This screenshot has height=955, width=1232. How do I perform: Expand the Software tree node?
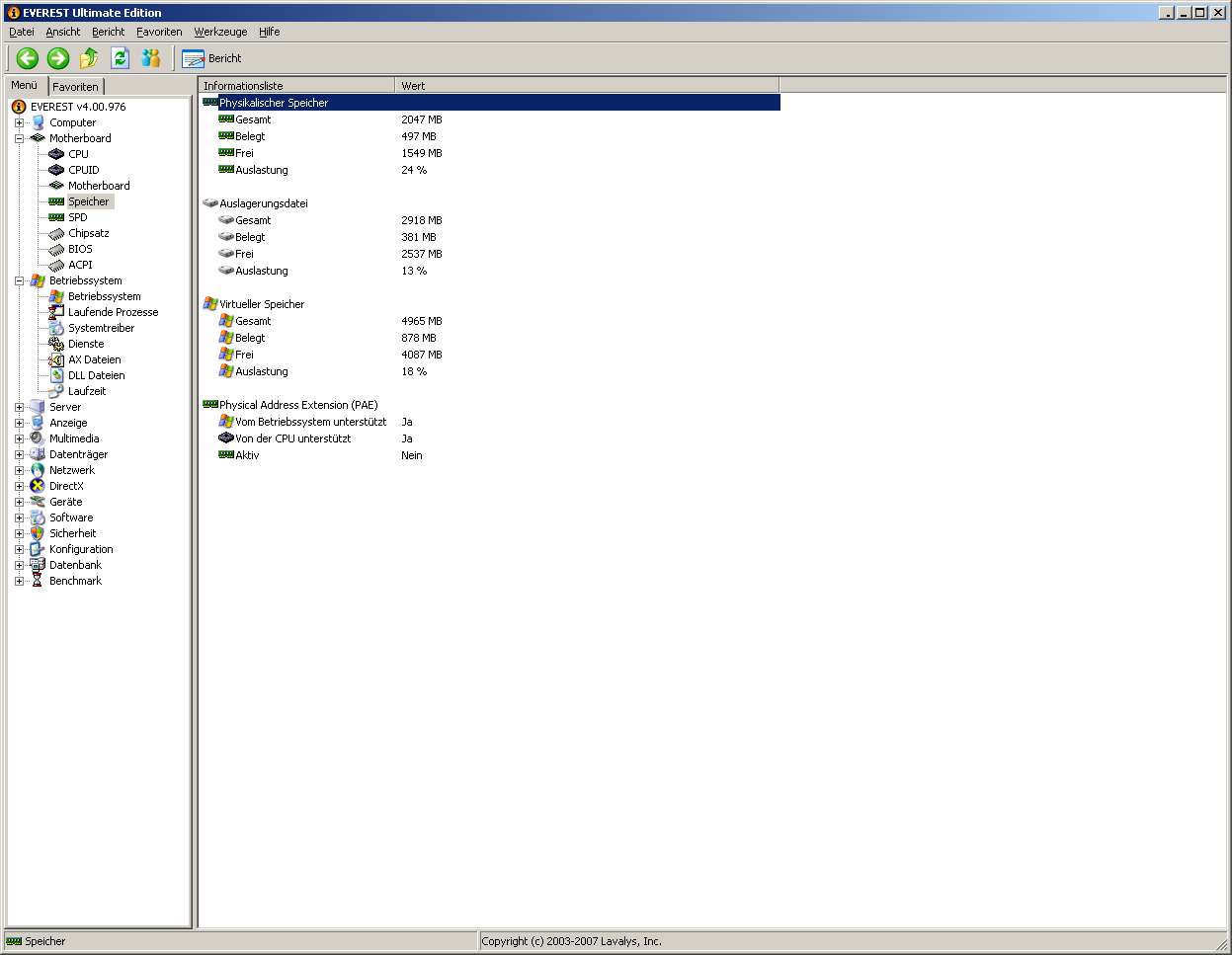pos(19,517)
